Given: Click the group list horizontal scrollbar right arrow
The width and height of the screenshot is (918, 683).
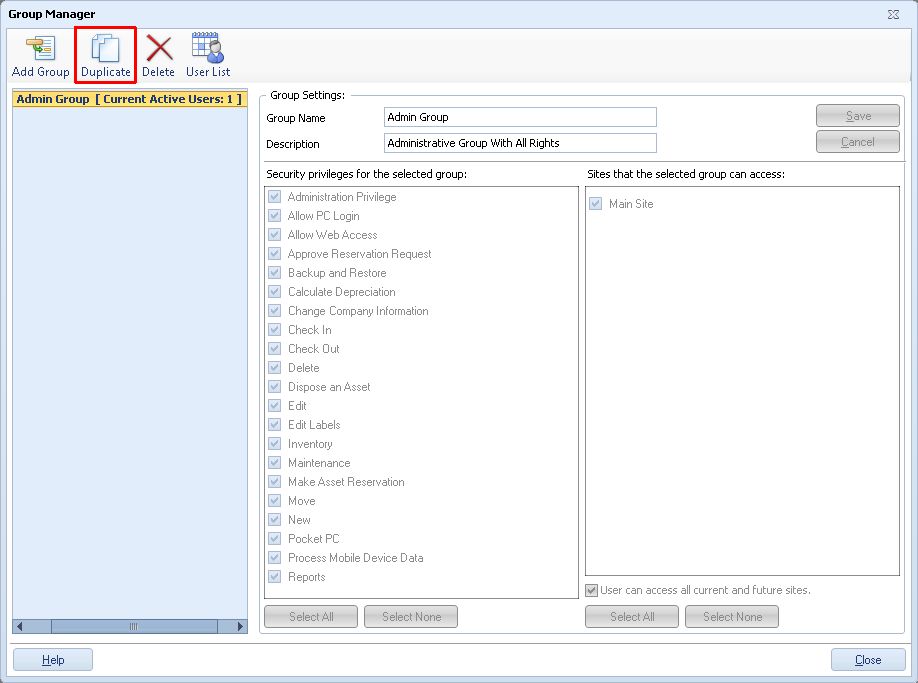Looking at the screenshot, I should 241,627.
